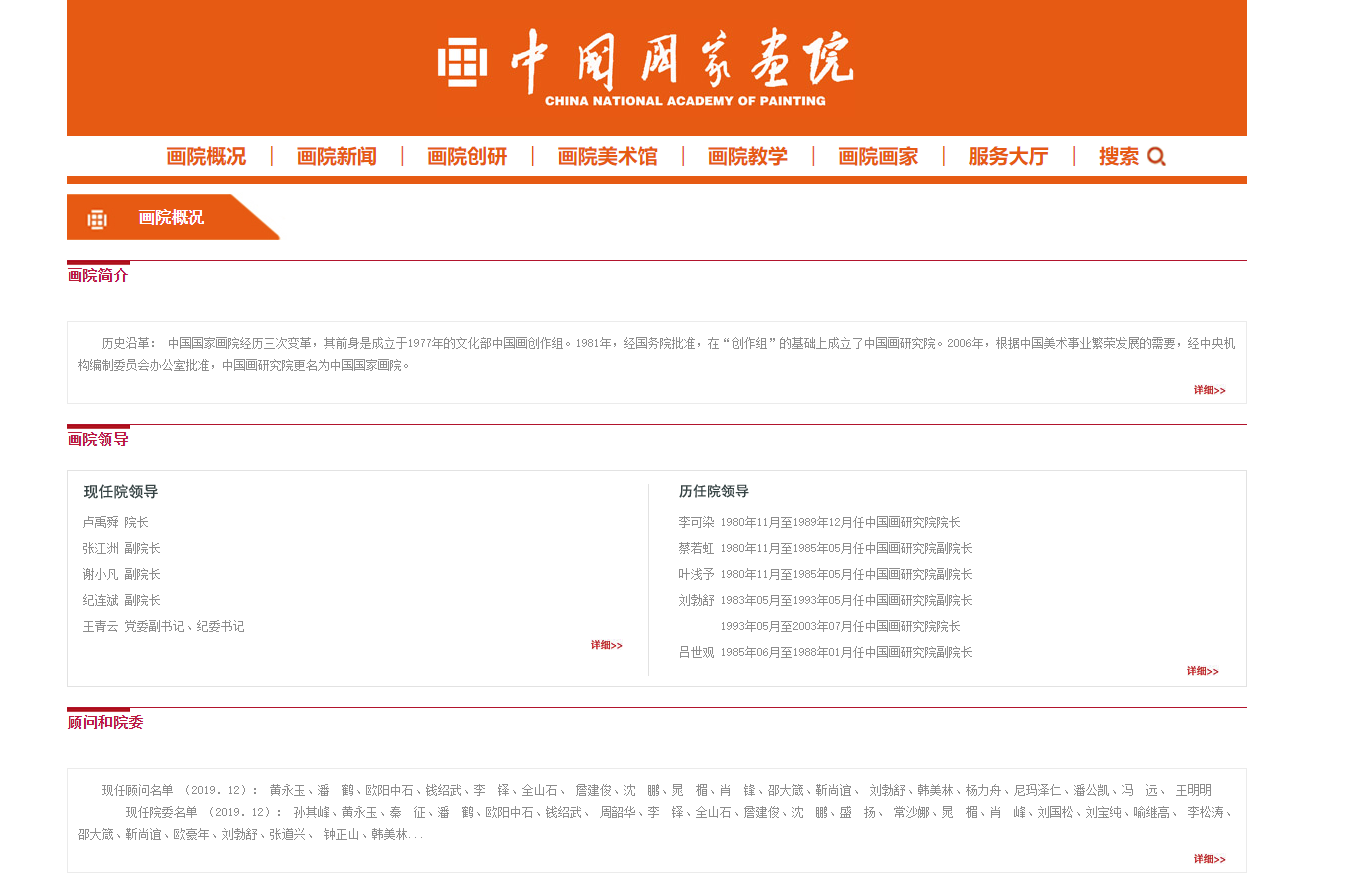Viewport: 1369px width, 884px height.
Task: Click the search magnifier icon
Action: (x=1156, y=156)
